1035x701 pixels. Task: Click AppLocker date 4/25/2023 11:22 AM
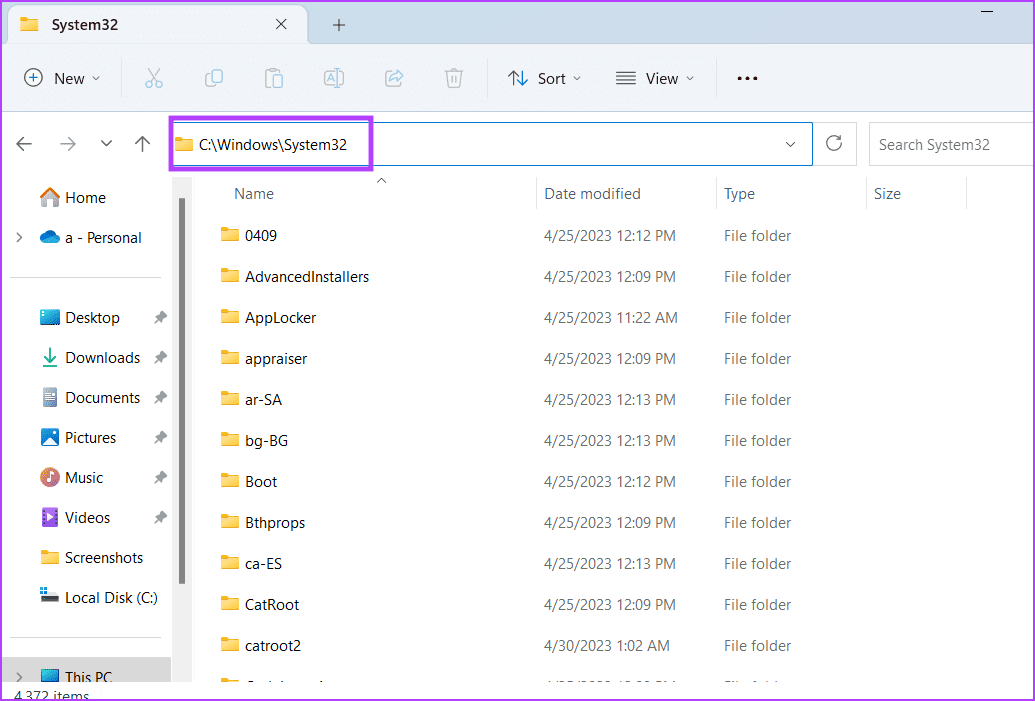(x=611, y=317)
